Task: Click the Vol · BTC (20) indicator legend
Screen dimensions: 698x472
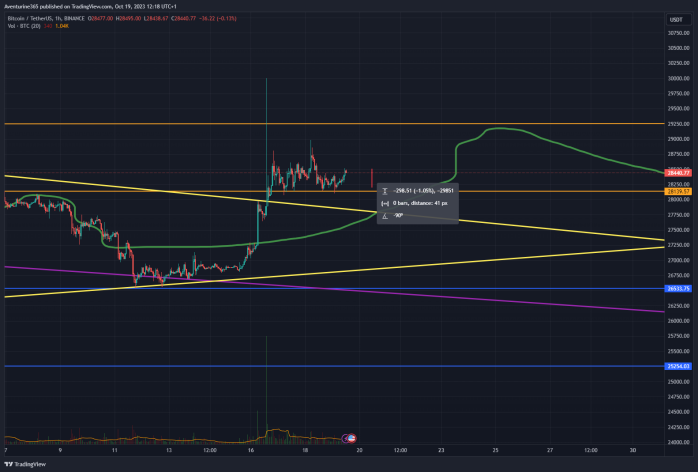Action: pos(24,26)
